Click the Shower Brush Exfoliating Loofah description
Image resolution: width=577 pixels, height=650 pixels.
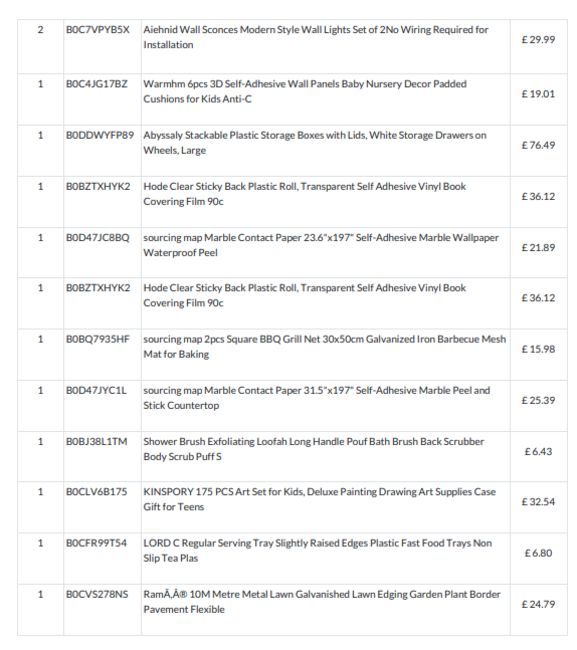pos(313,449)
